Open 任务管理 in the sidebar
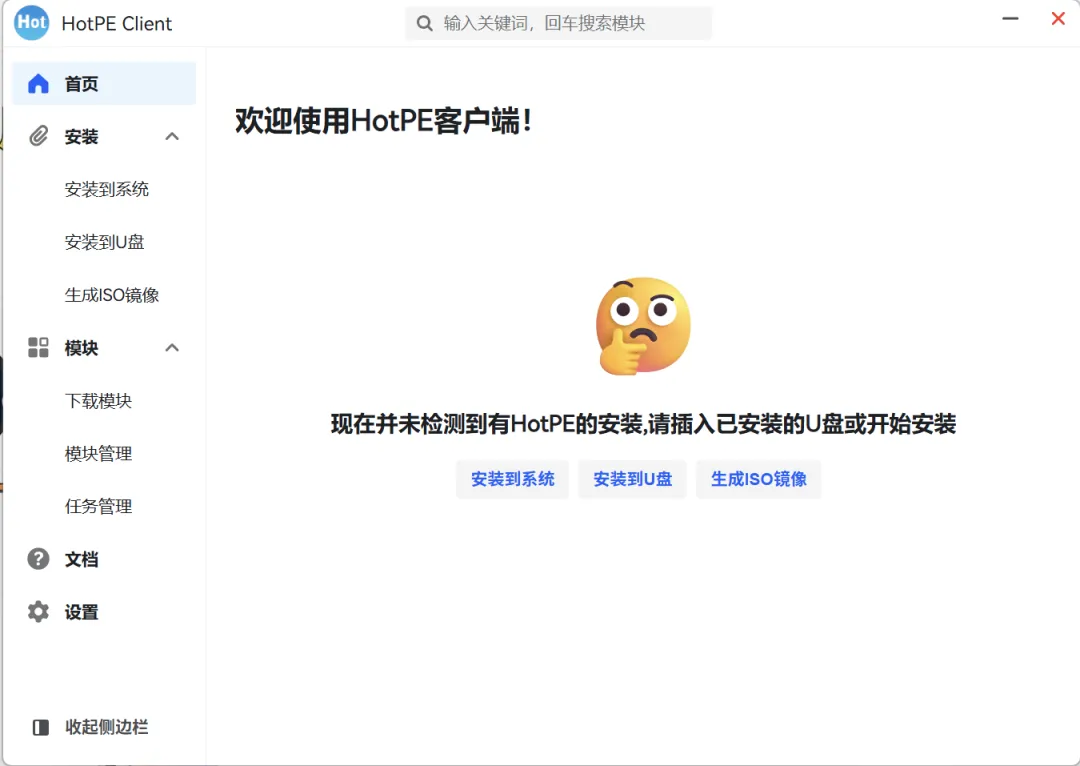The width and height of the screenshot is (1080, 766). (98, 506)
